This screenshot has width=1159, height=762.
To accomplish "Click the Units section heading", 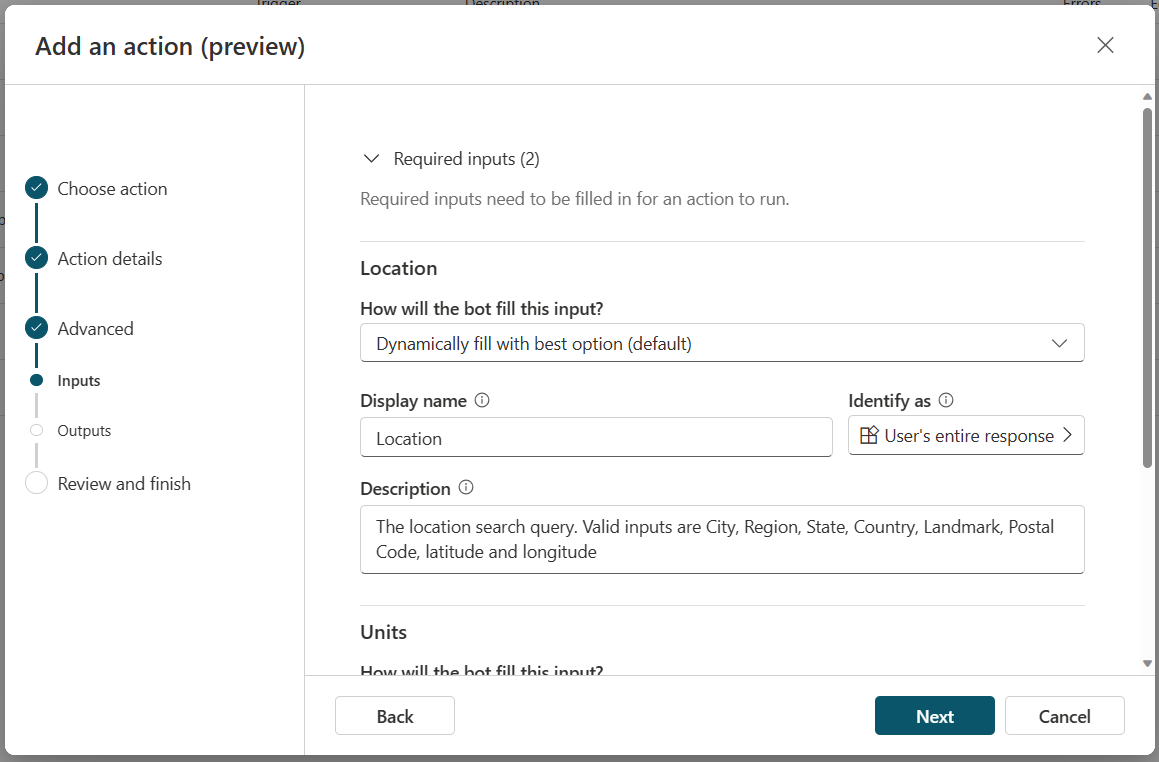I will click(384, 632).
